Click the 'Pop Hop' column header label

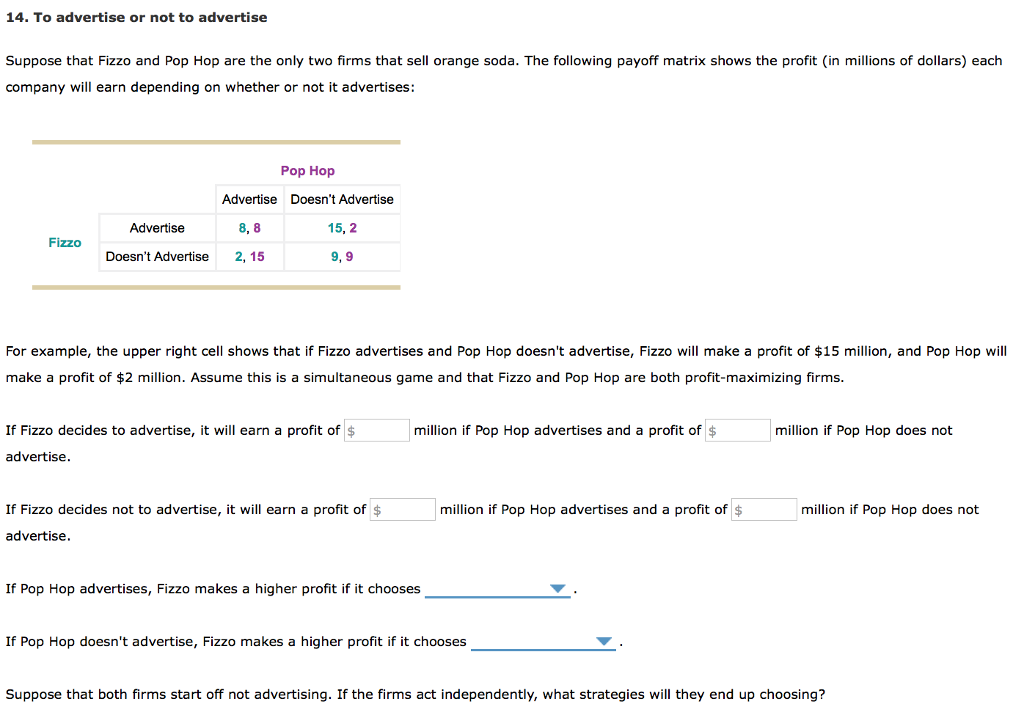pyautogui.click(x=307, y=170)
